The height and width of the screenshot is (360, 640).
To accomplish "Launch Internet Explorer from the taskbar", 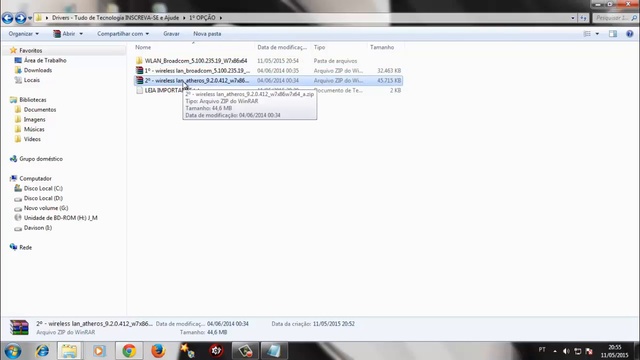I will click(42, 351).
